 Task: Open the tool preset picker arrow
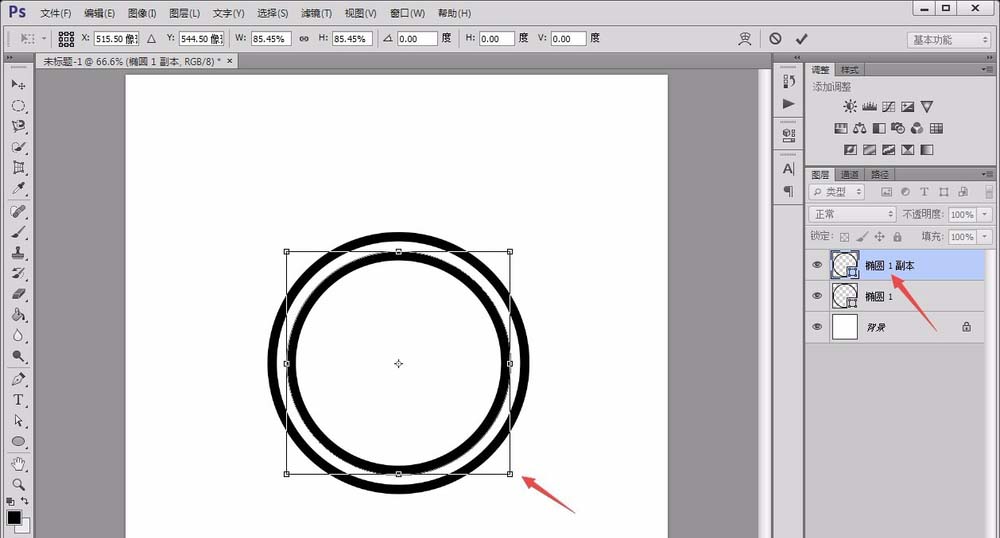[x=44, y=39]
